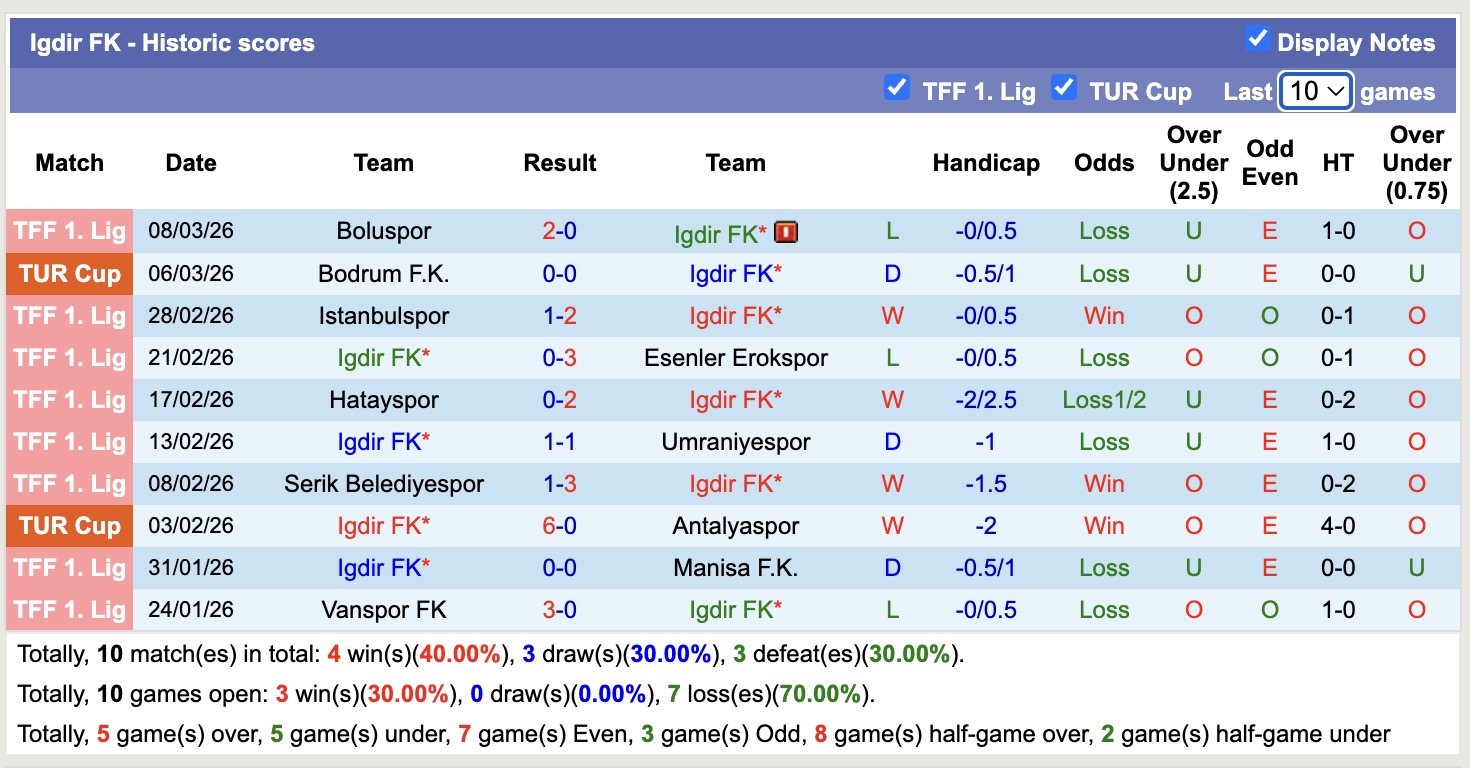Open the Umraniyespor team link
Viewport: 1470px width, 768px height.
736,442
